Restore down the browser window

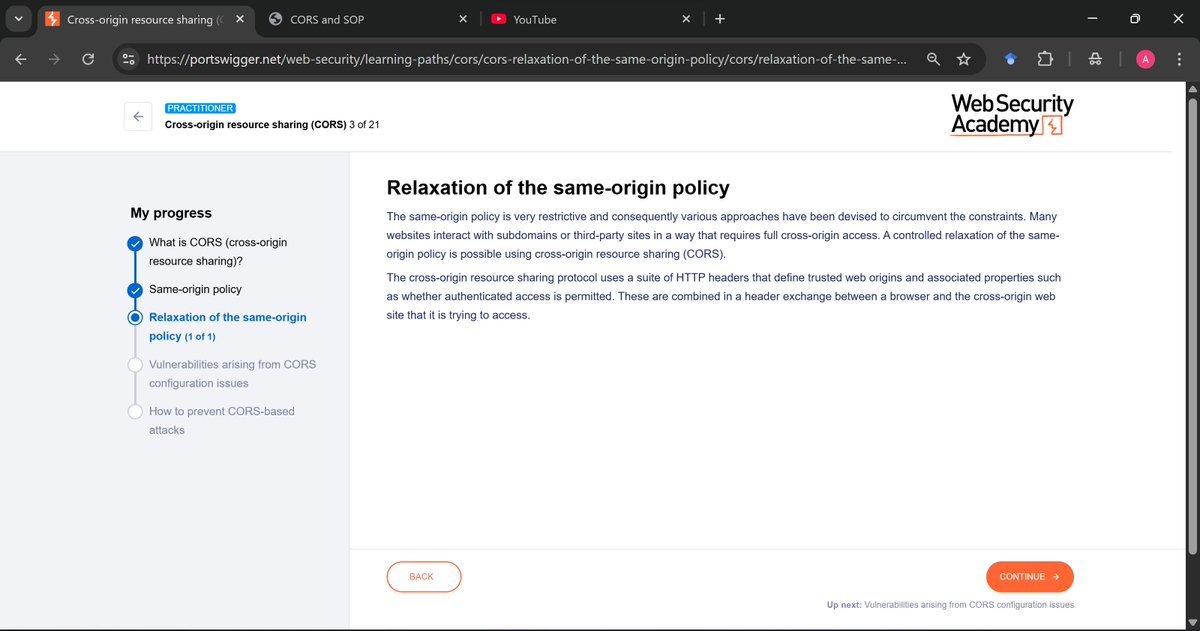1135,19
